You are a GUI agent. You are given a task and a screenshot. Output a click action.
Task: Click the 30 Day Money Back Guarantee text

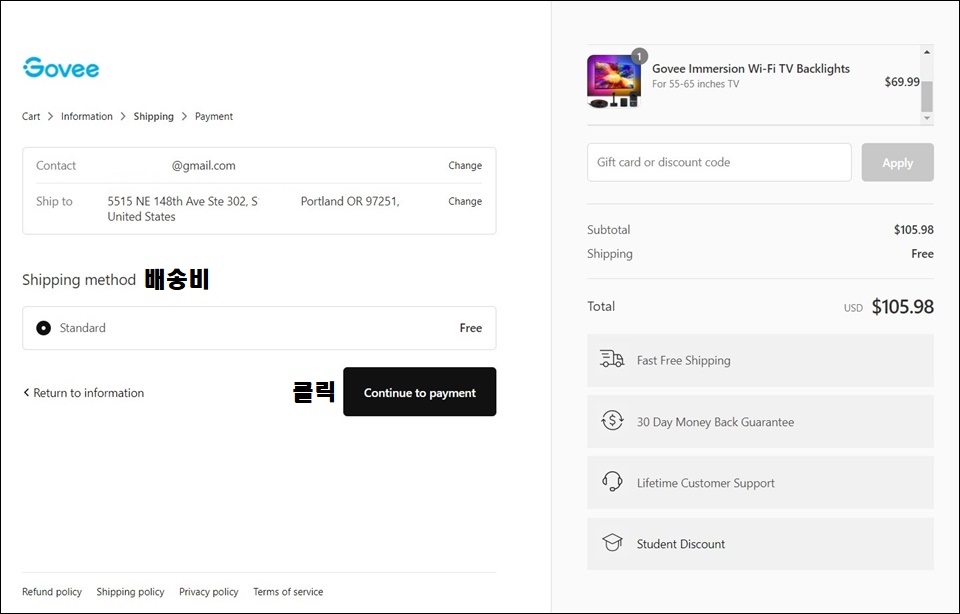[x=715, y=422]
